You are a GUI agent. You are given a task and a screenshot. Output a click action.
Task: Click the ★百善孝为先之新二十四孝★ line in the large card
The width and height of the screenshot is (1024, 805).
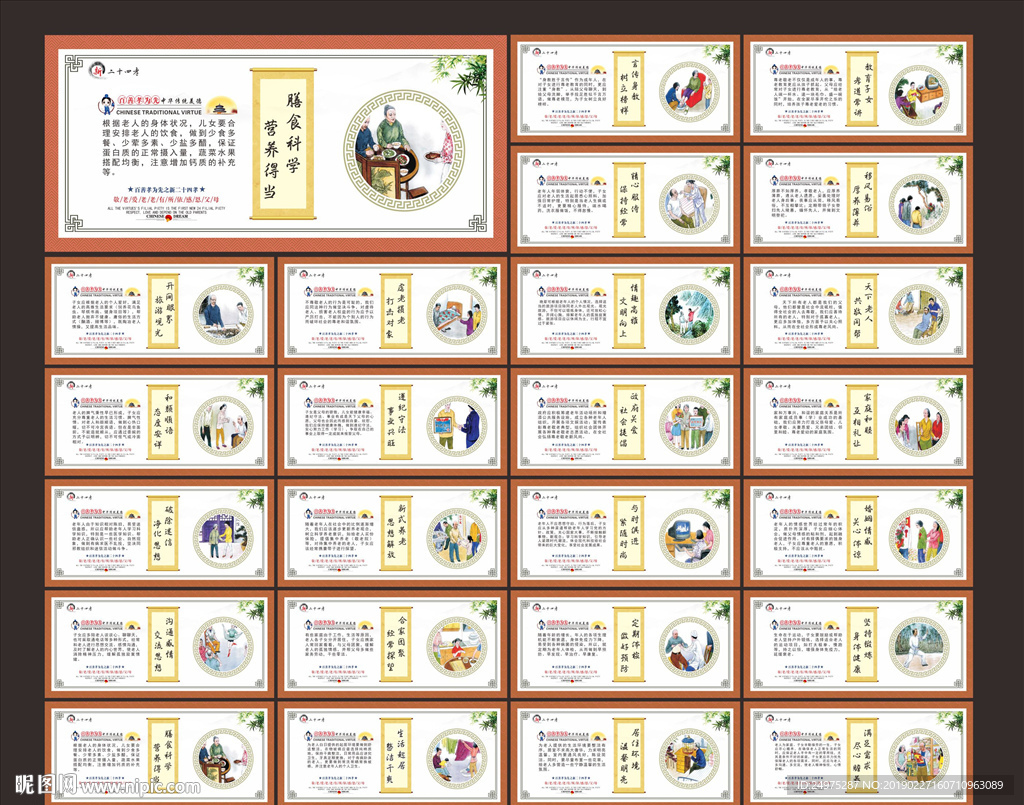167,189
